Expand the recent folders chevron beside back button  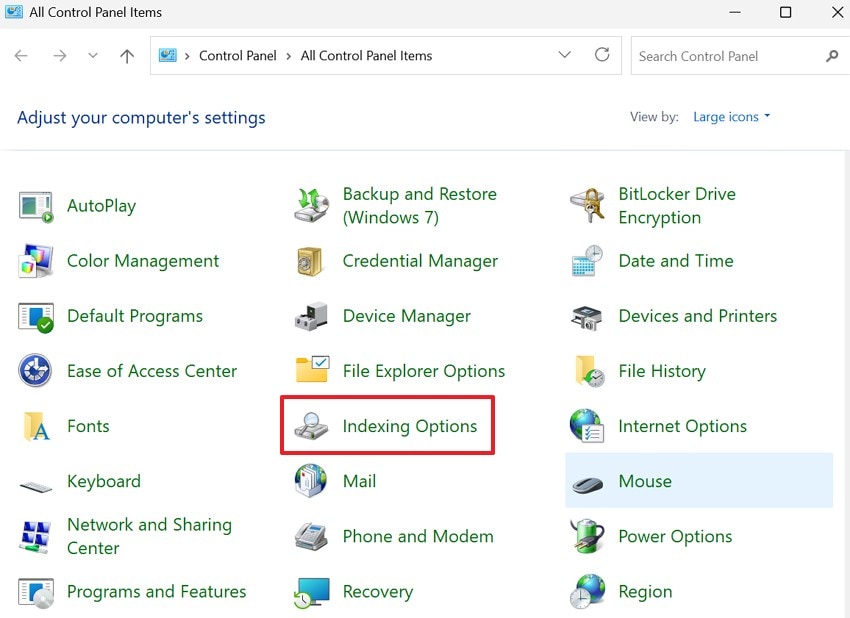(92, 56)
